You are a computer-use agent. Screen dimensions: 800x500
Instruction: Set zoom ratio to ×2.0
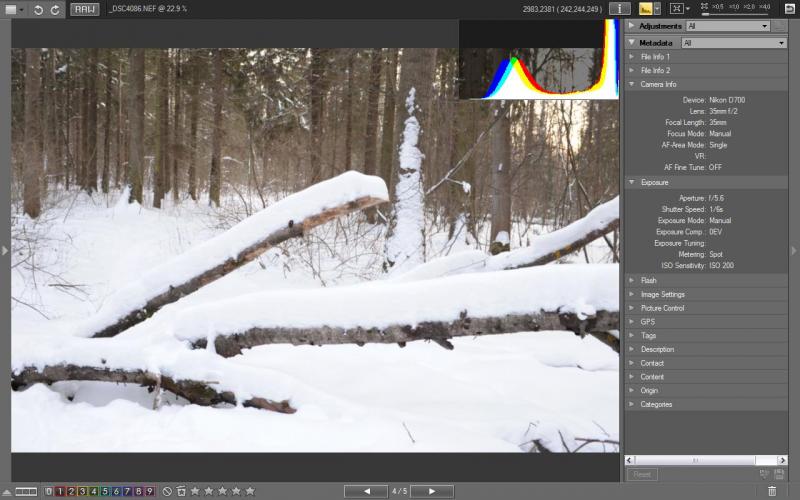pos(749,7)
